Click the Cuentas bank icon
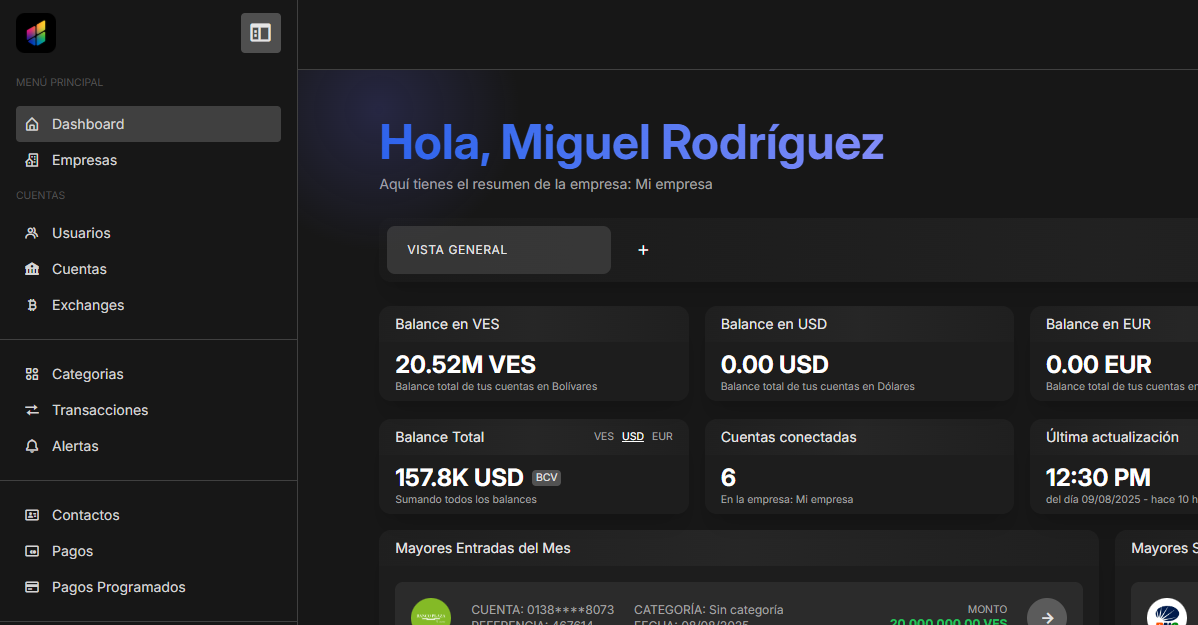1198x625 pixels. (32, 269)
